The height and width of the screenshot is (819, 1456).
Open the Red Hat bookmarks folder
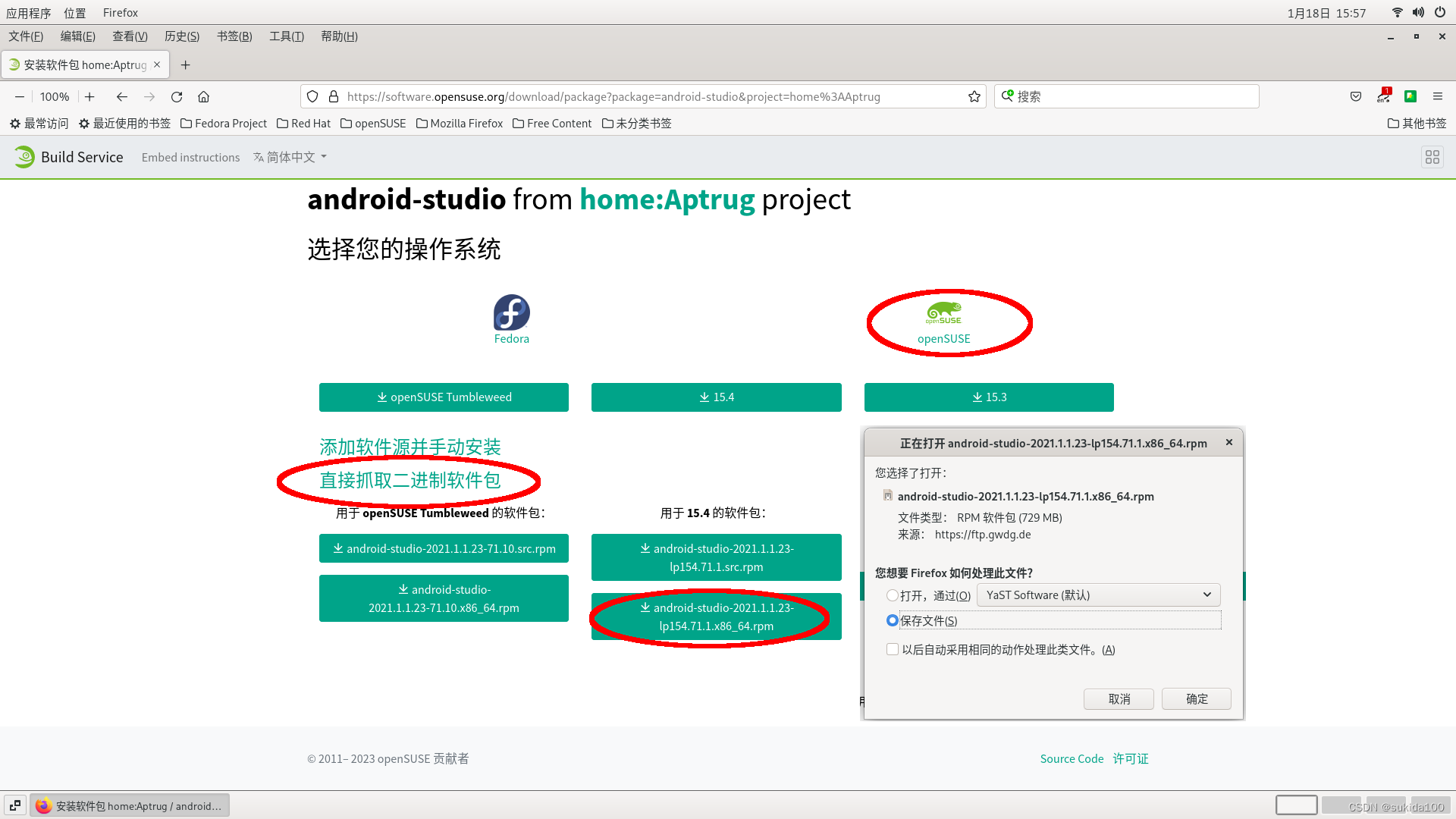(x=303, y=124)
